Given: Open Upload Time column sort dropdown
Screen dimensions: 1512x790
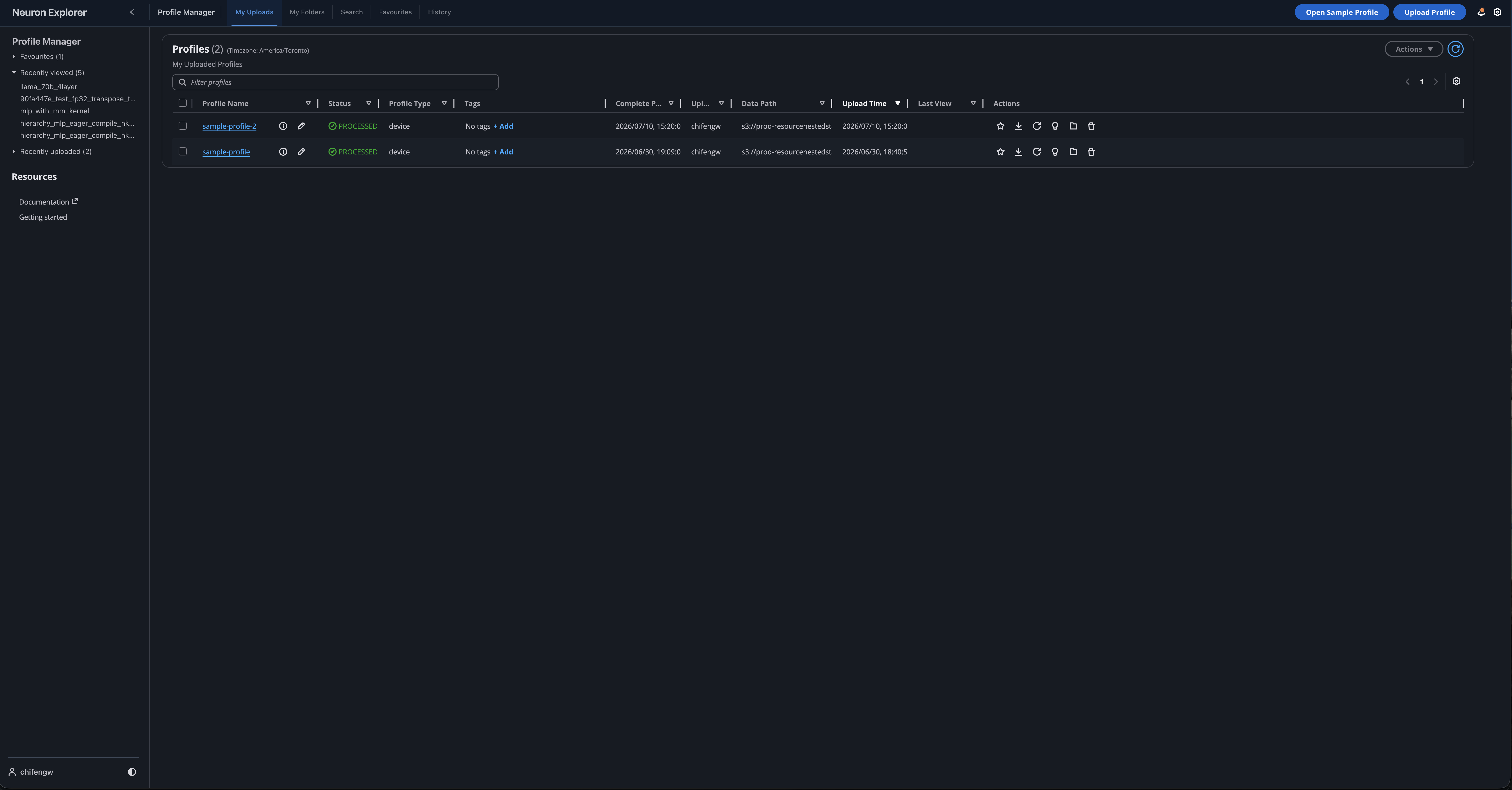Looking at the screenshot, I should (898, 103).
